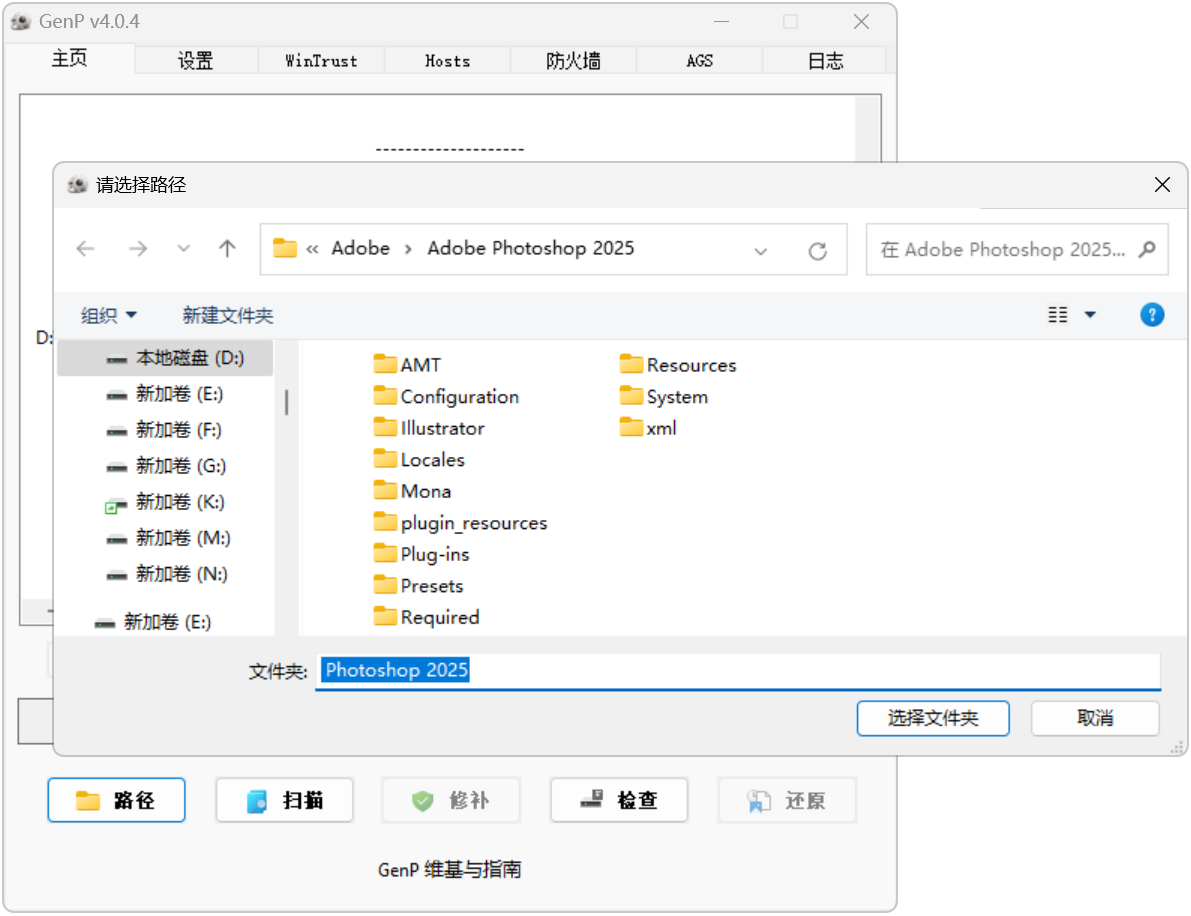Open GenP 维基与指南 link
This screenshot has height=916, width=1191.
450,869
